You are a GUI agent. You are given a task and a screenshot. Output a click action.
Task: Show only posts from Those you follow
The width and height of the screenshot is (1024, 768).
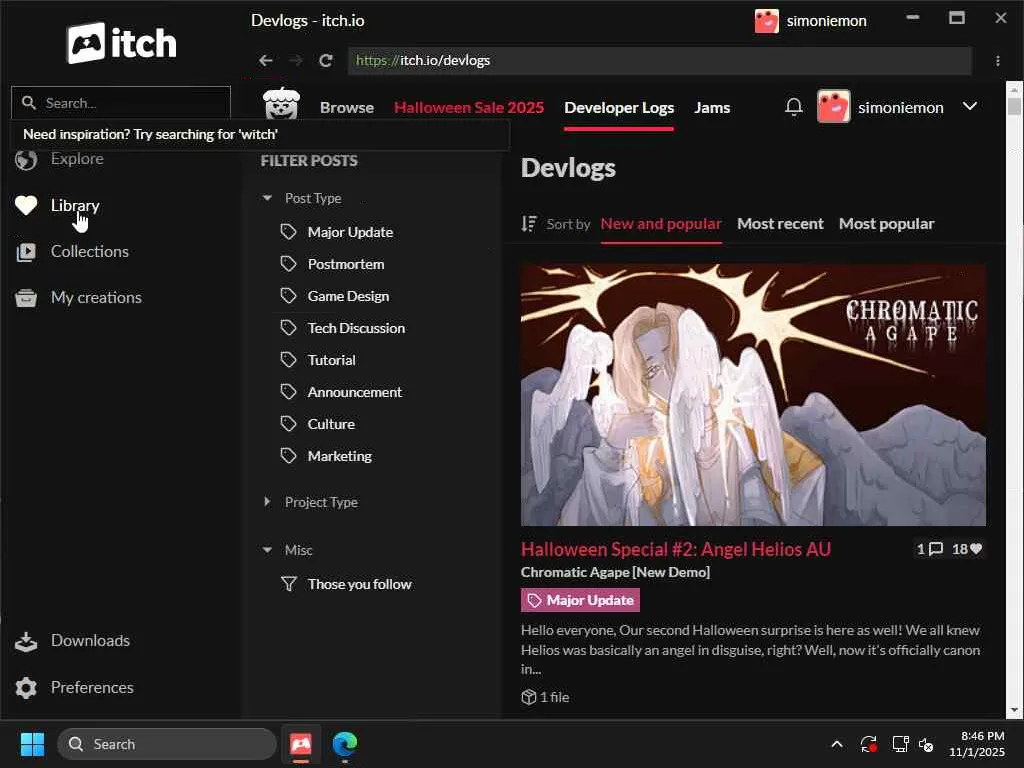359,584
